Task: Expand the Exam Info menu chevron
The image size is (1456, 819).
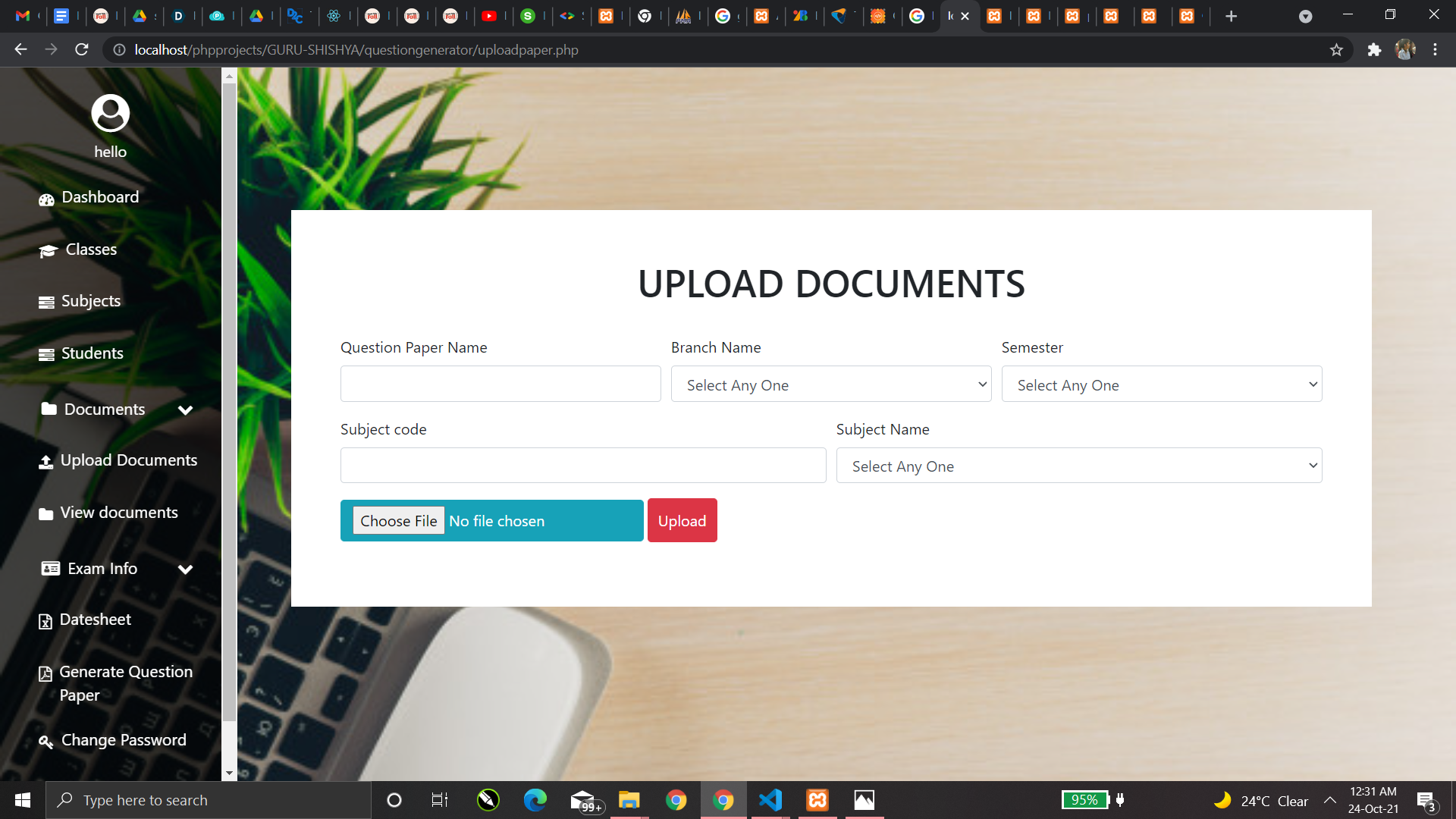Action: [185, 570]
